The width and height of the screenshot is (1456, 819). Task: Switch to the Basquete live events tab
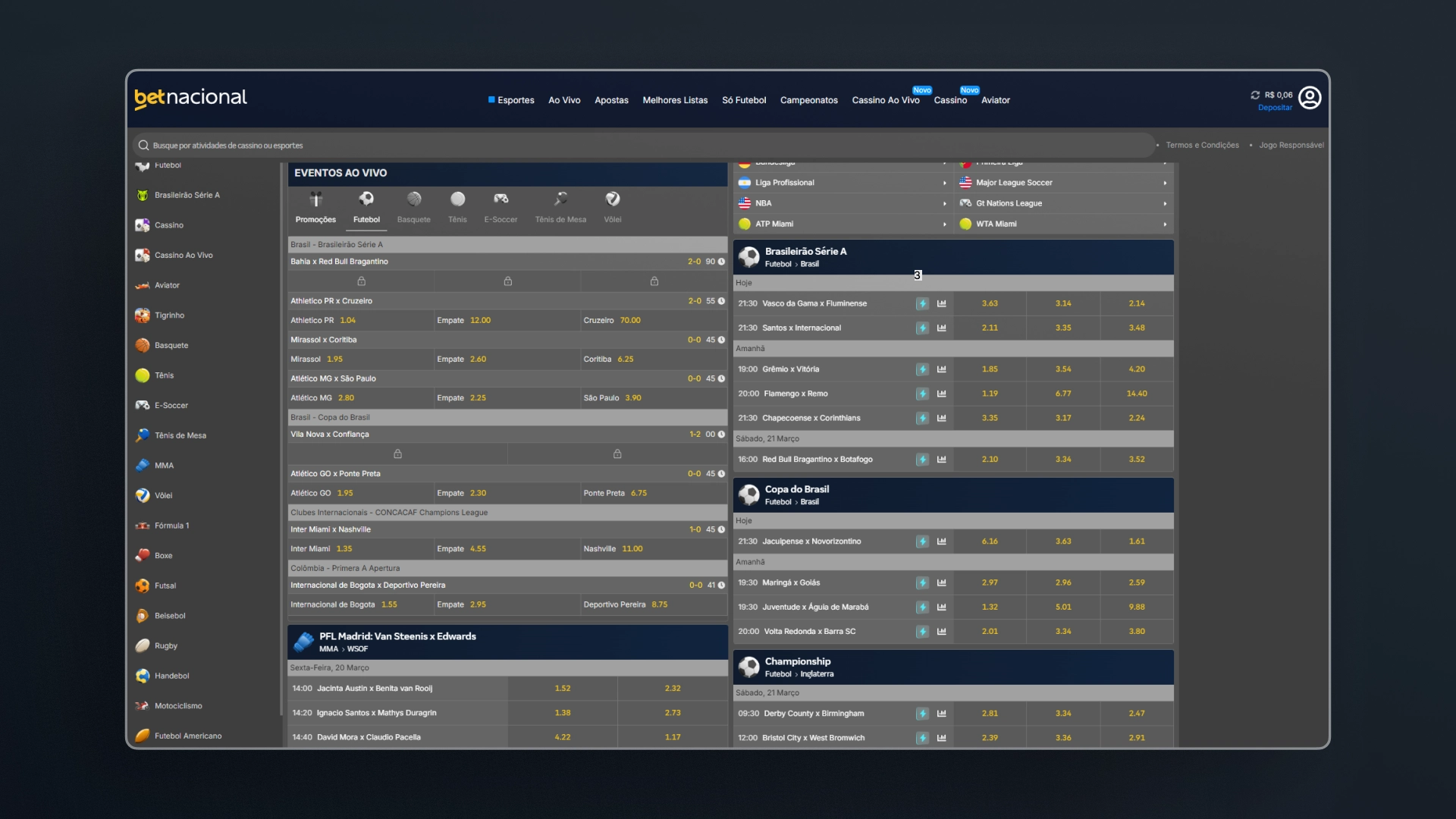414,208
